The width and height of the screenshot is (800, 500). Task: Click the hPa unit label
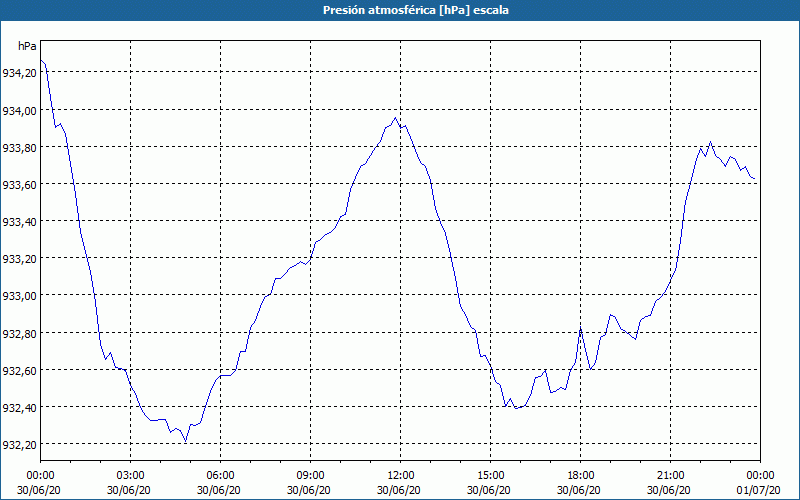point(27,46)
